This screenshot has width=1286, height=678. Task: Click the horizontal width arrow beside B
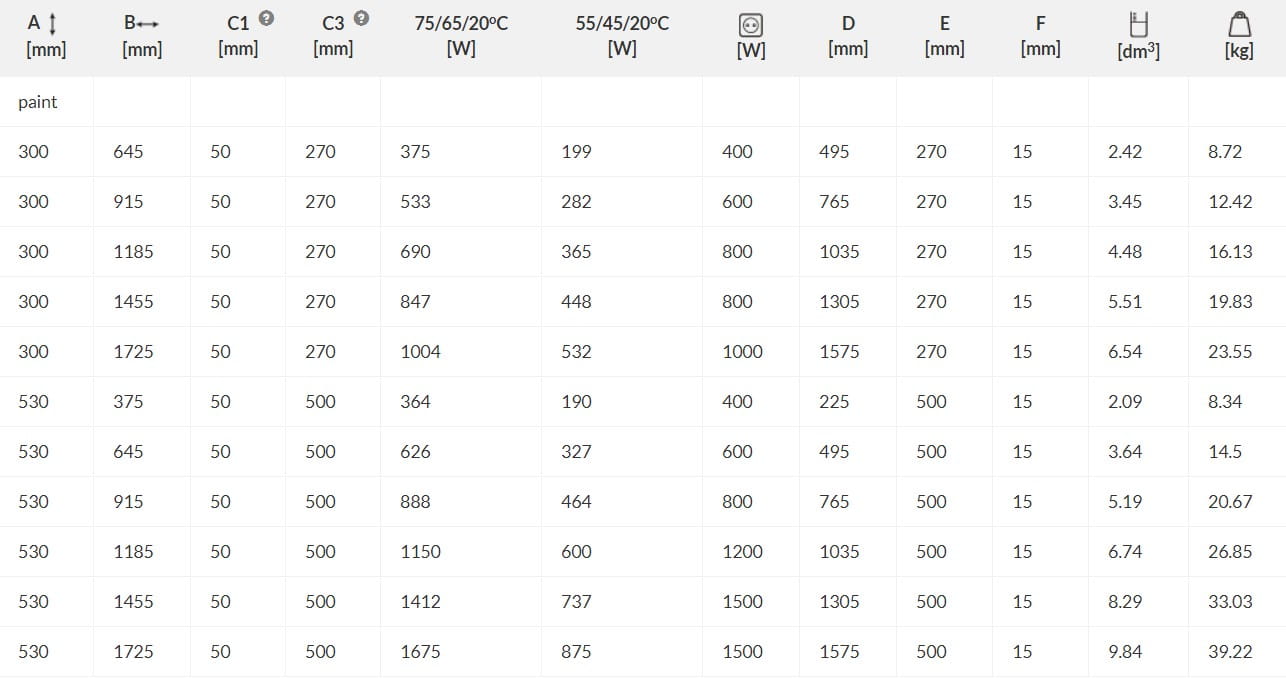point(148,23)
